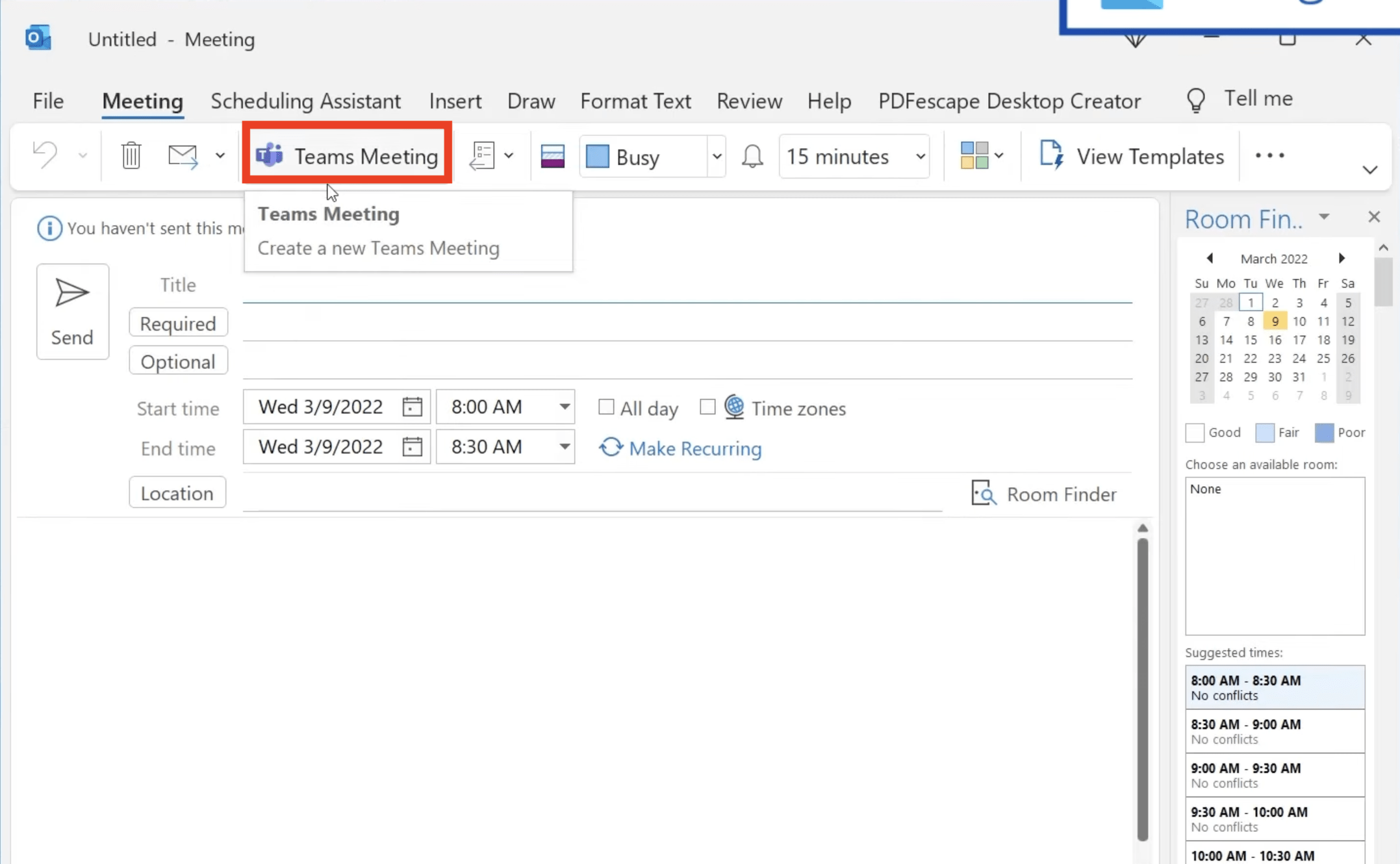The height and width of the screenshot is (864, 1400).
Task: Expand the ribbon chevron
Action: pos(1369,170)
